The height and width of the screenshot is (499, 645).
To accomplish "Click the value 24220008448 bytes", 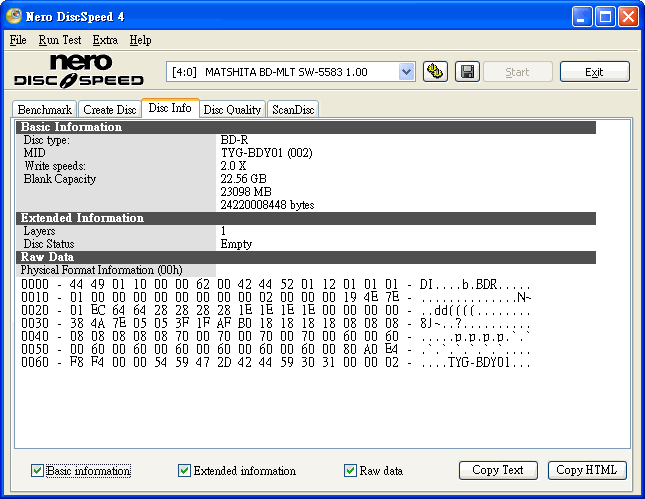I will tap(267, 205).
